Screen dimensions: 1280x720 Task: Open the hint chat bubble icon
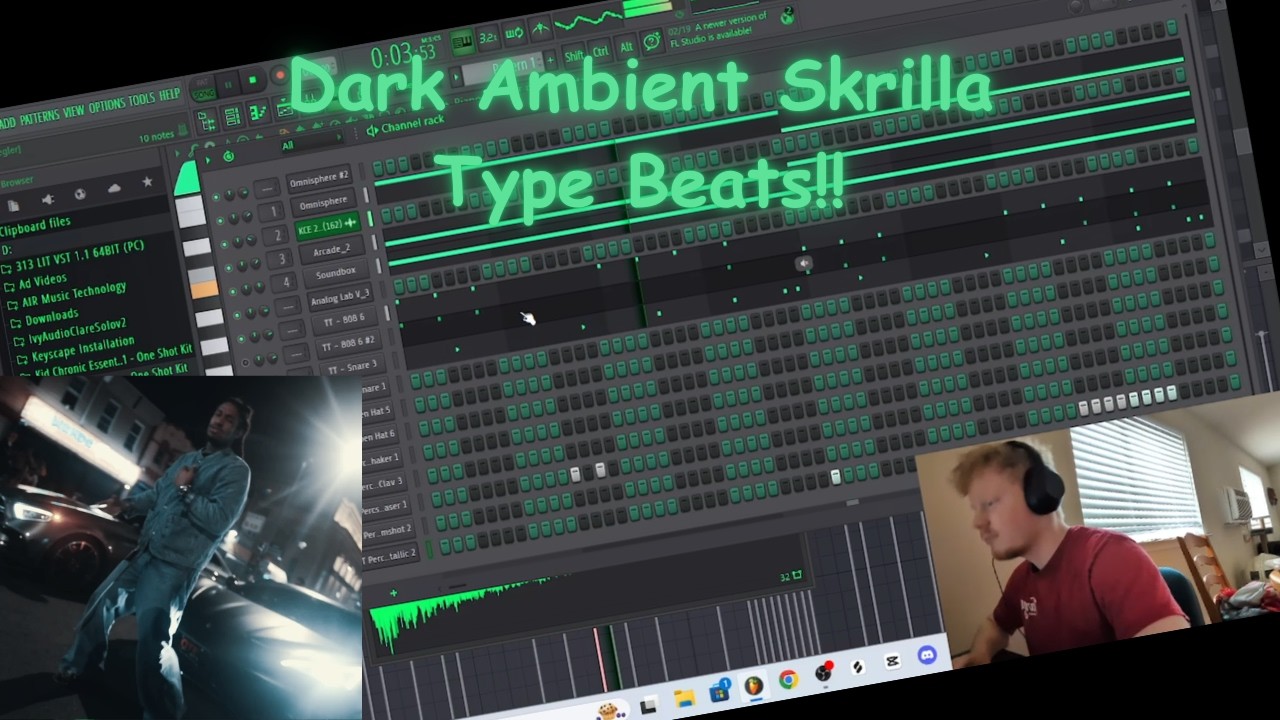click(652, 42)
